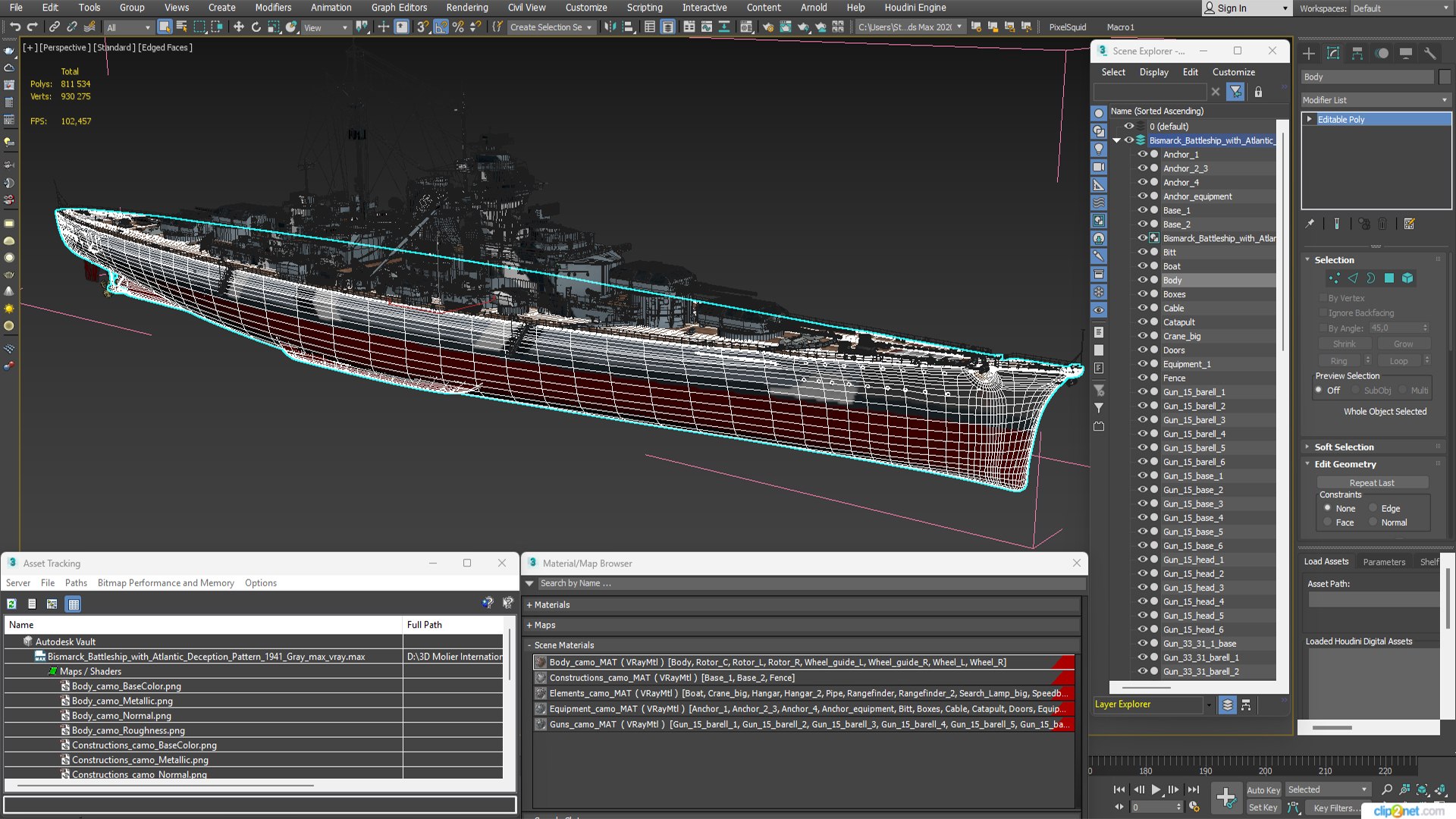Image resolution: width=1456 pixels, height=819 pixels.
Task: Open the Create command panel tab
Action: (x=1309, y=53)
